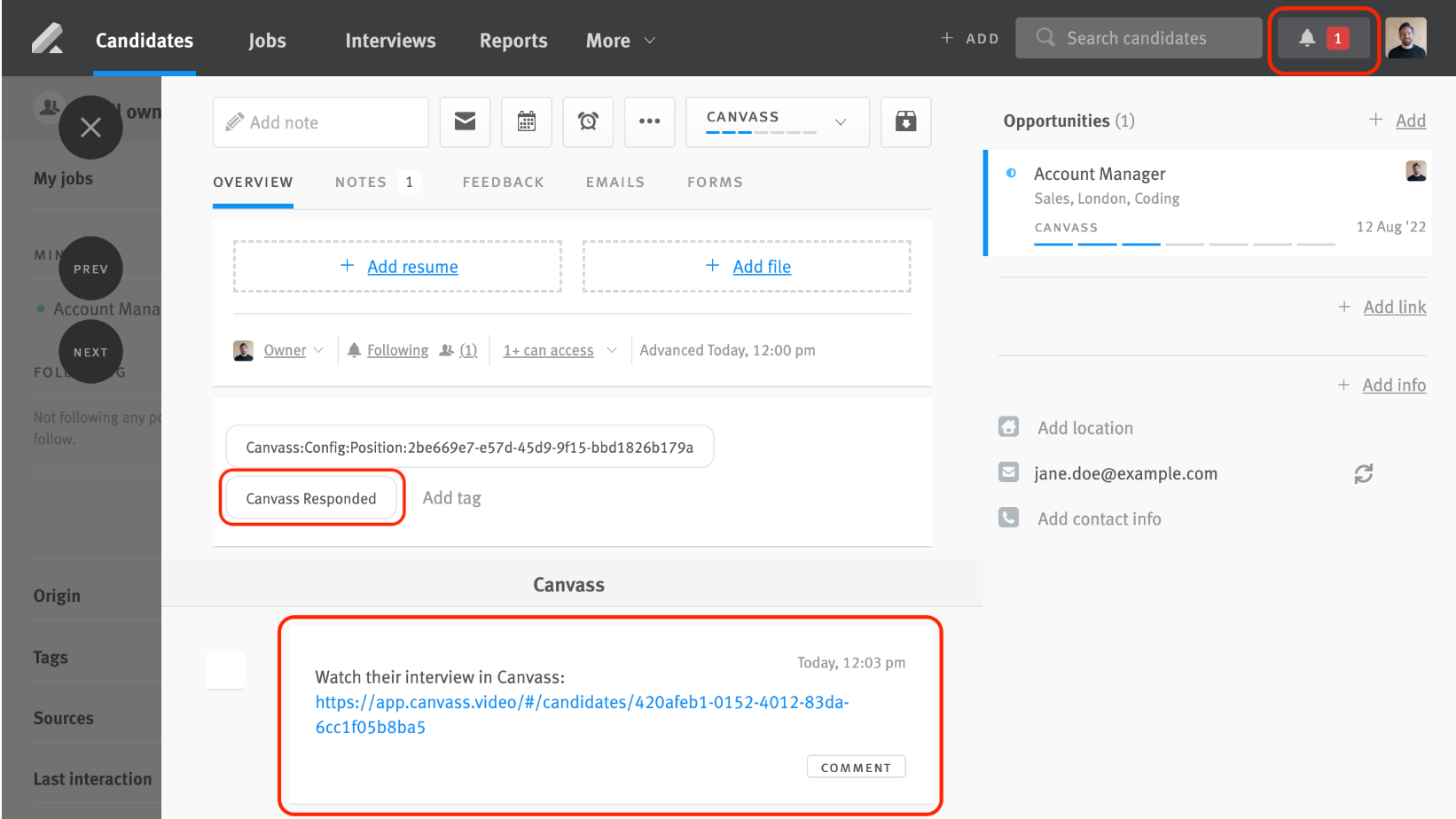This screenshot has height=819, width=1456.
Task: Click the alarm clock snooze icon
Action: click(x=588, y=121)
